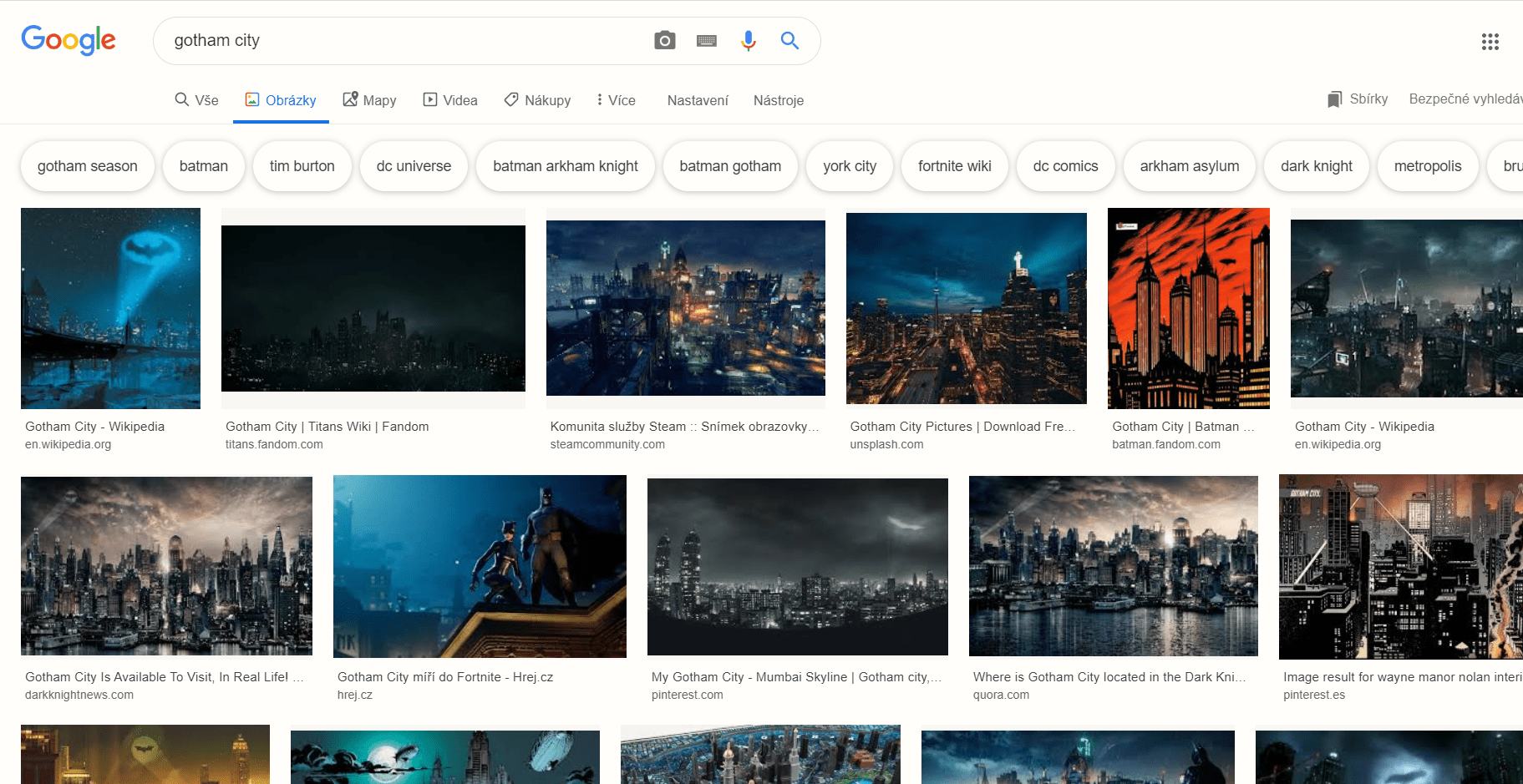This screenshot has width=1523, height=784.
Task: Select the dark knight chip
Action: click(x=1317, y=166)
